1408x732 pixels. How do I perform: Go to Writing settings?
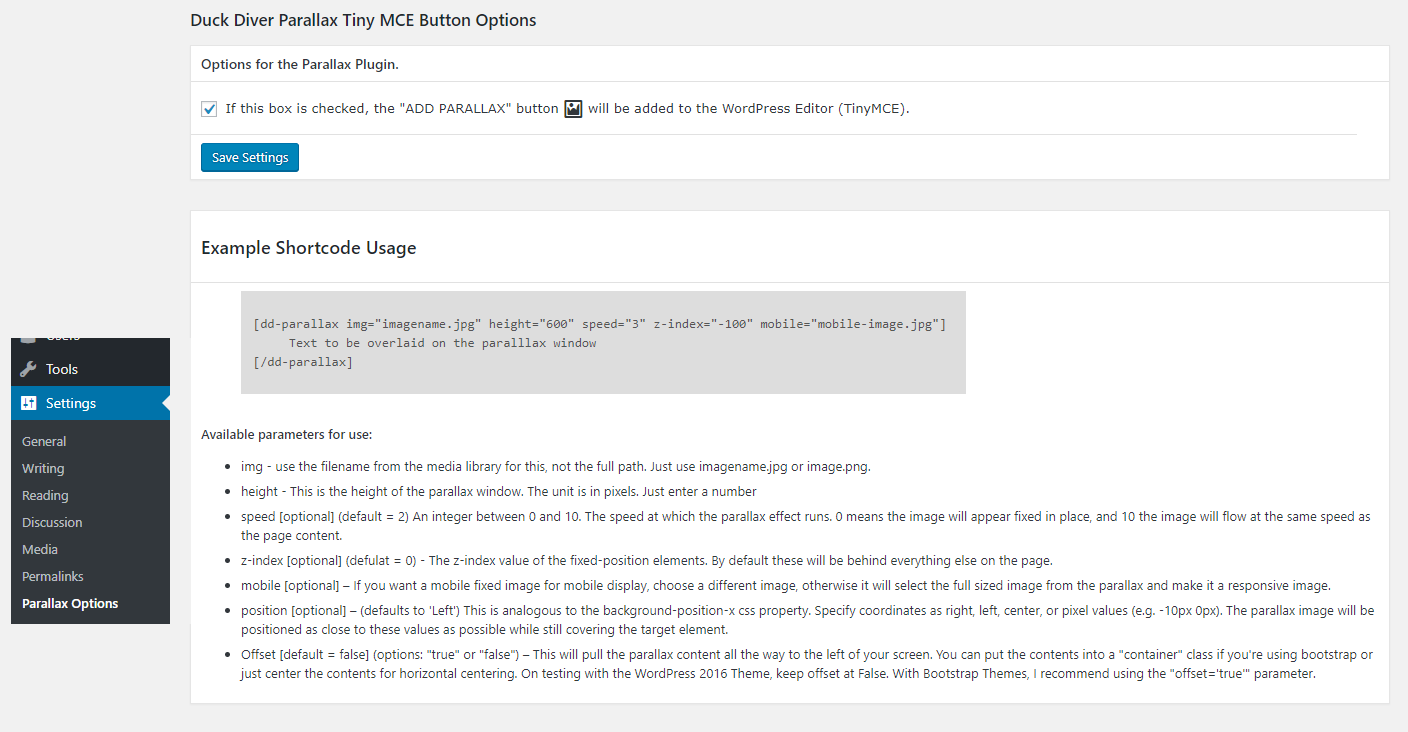coord(43,468)
